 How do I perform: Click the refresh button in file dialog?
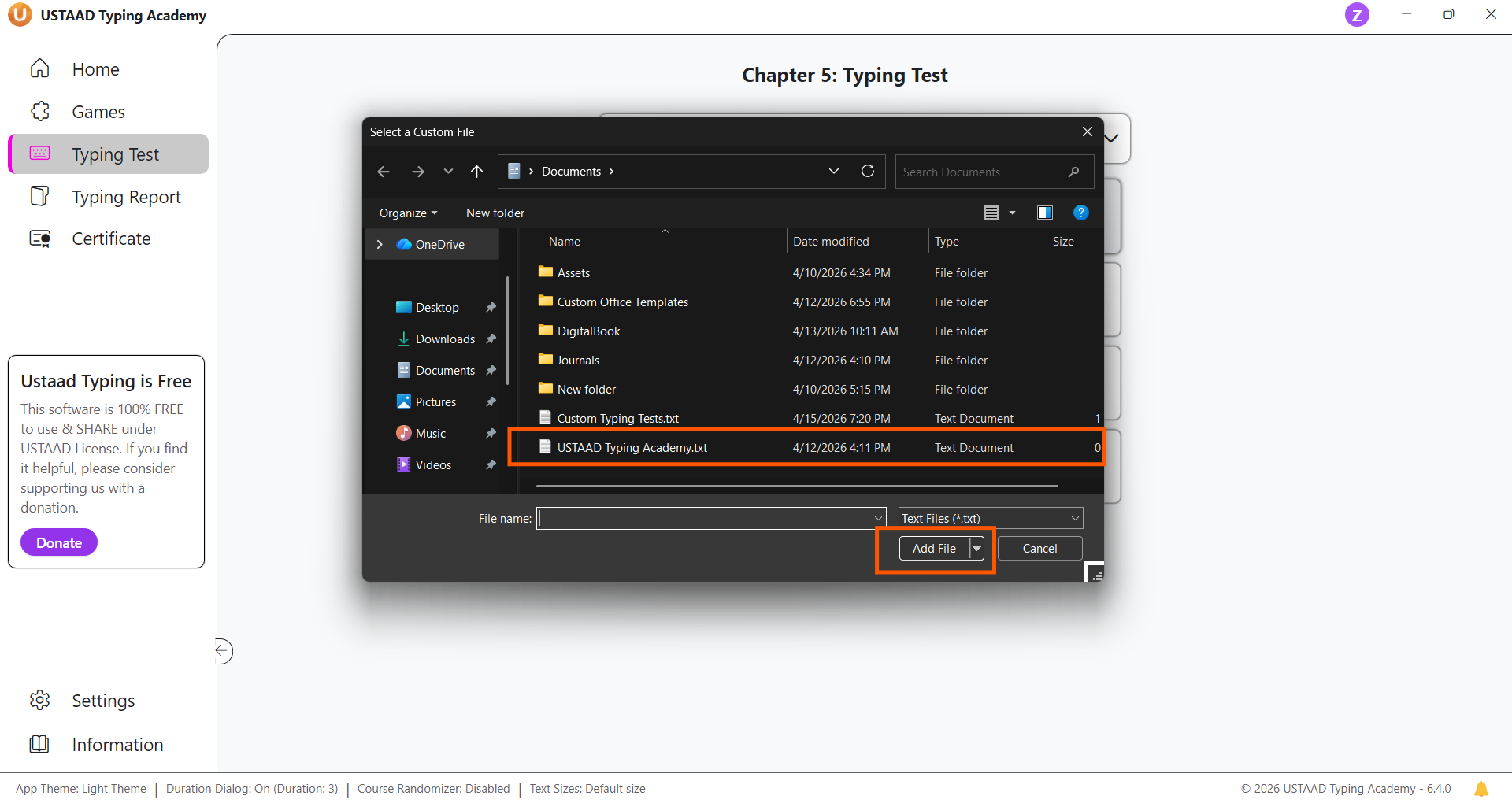(x=868, y=172)
